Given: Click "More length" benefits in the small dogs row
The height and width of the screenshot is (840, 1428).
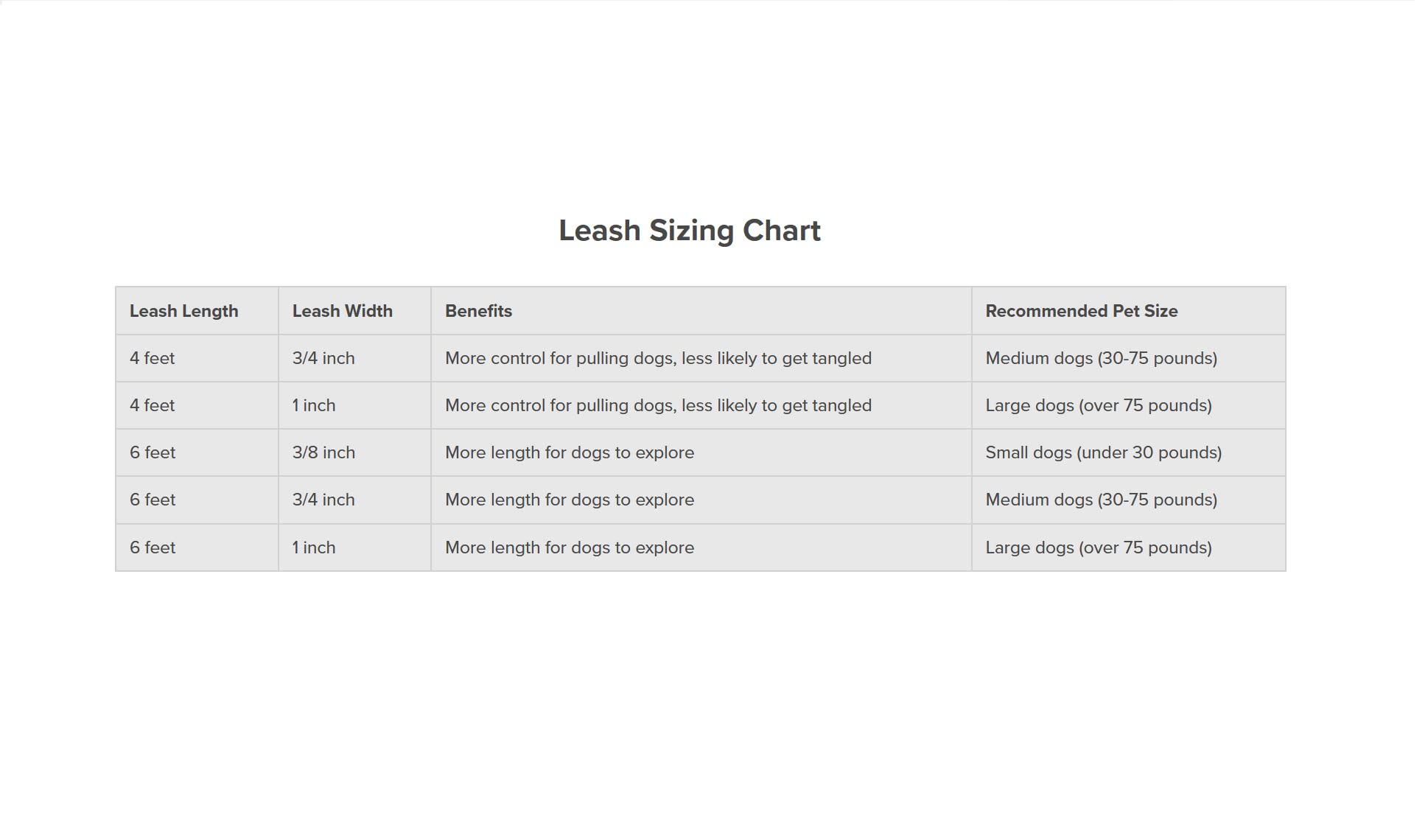Looking at the screenshot, I should click(570, 452).
